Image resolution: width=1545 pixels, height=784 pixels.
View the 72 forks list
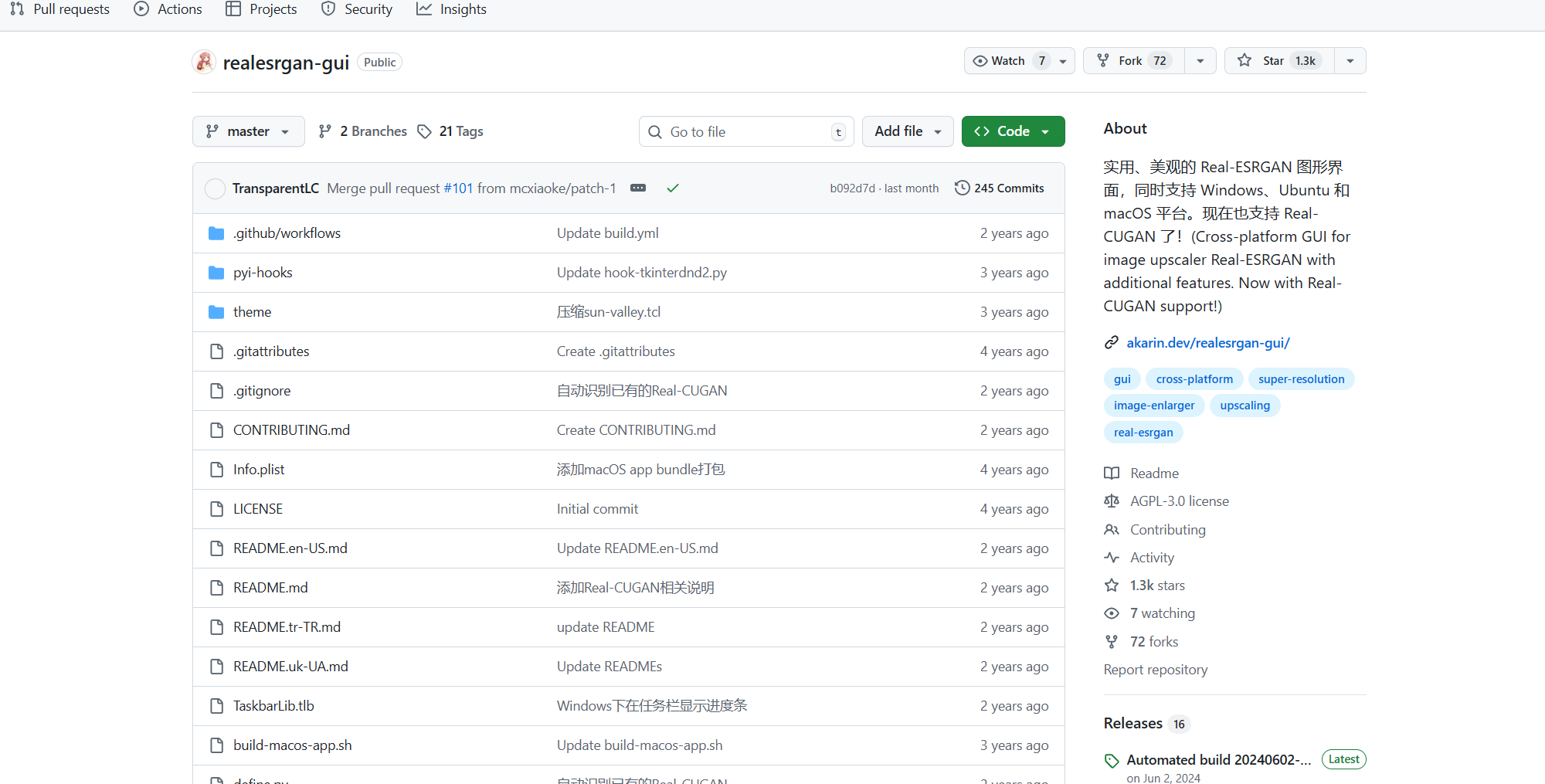point(1142,642)
